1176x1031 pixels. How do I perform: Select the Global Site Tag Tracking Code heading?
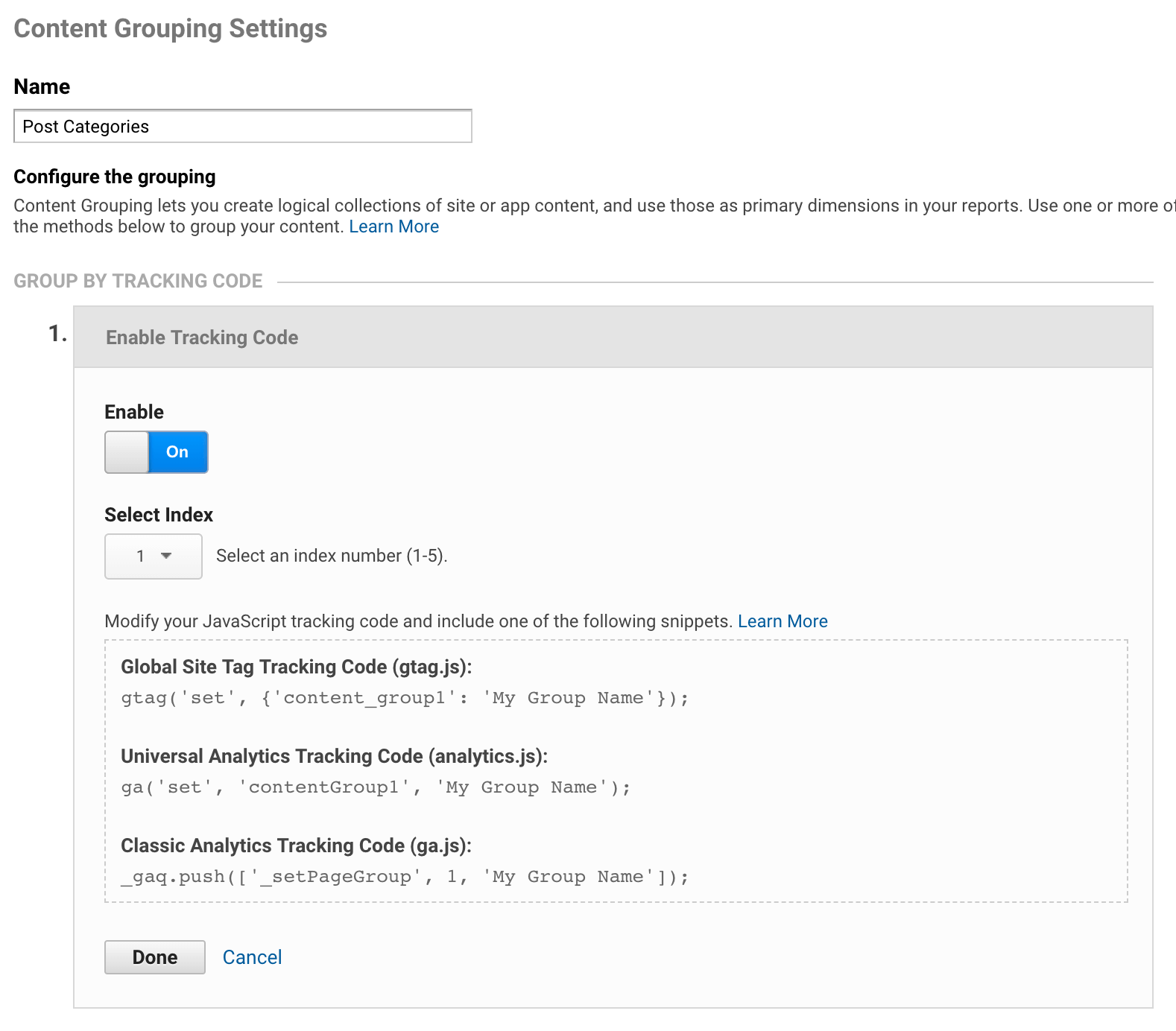(x=296, y=667)
